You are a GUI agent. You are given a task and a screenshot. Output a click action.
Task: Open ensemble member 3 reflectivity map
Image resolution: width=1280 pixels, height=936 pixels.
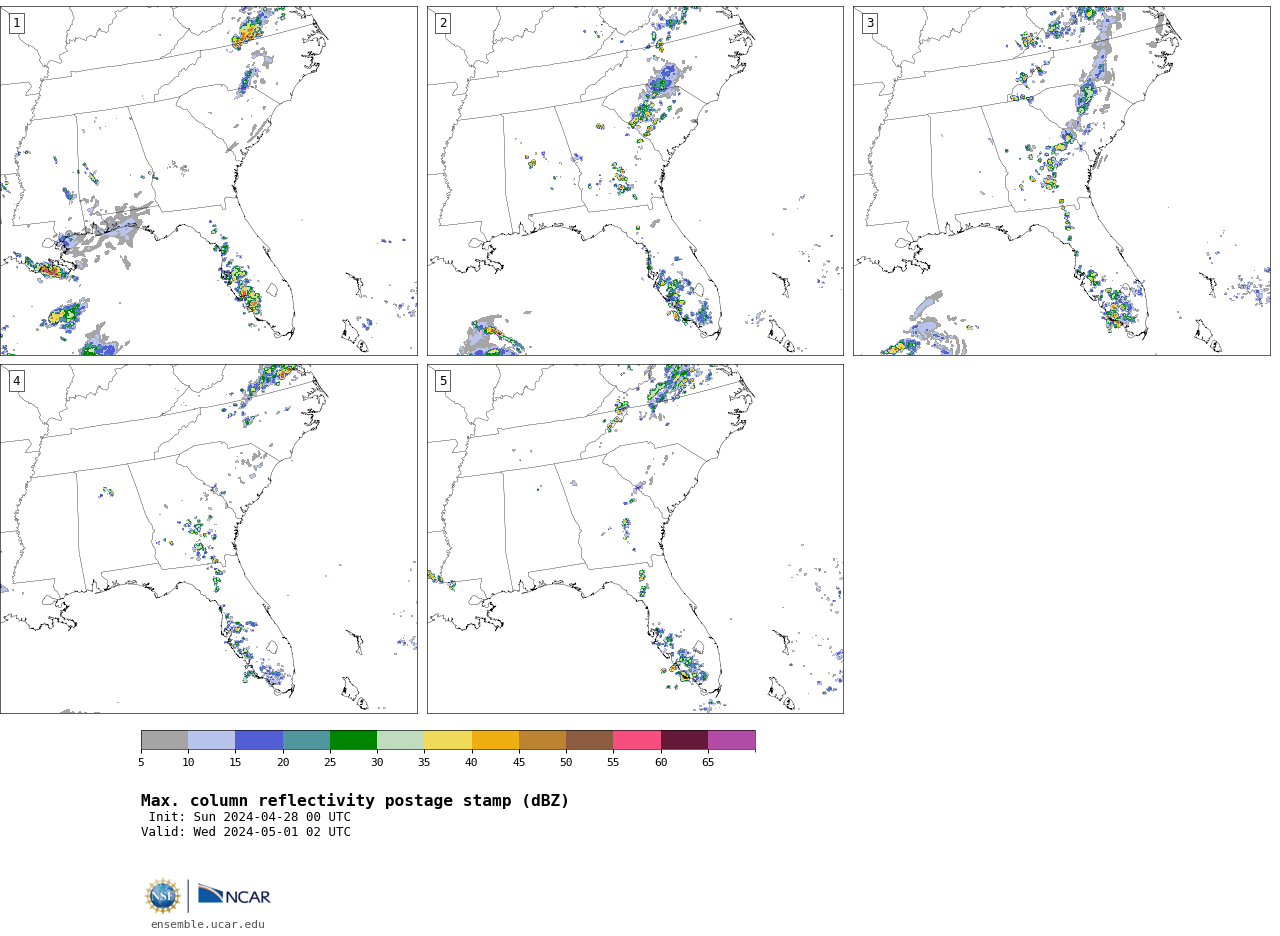(x=1061, y=181)
